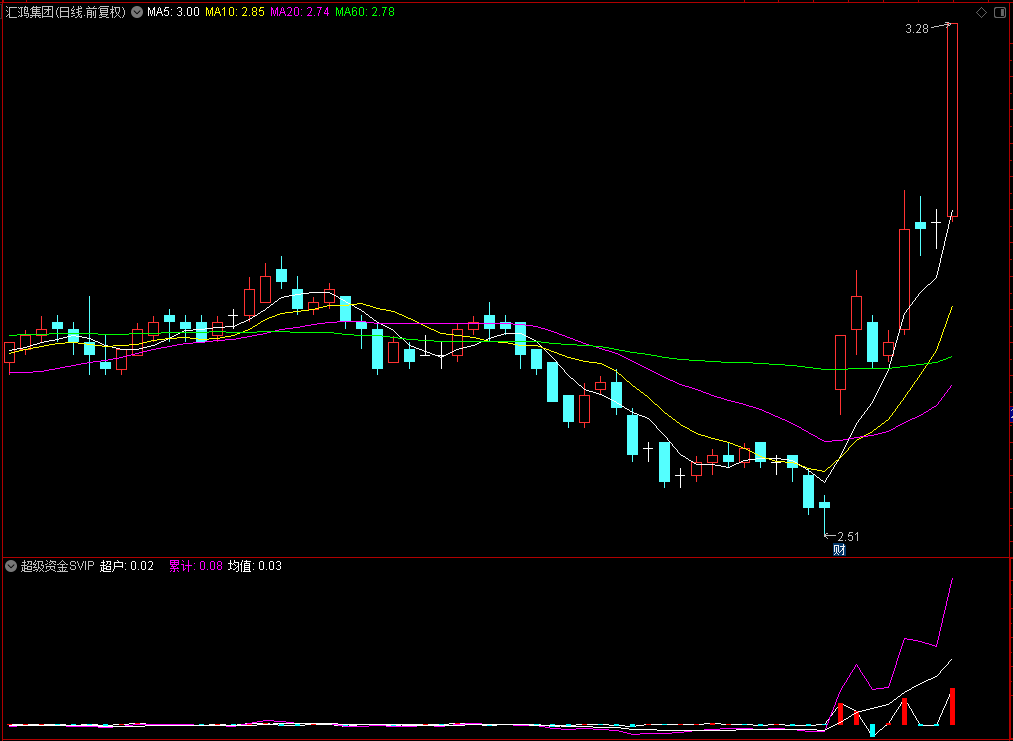Click the tallest red bar in the fund indicator
1013x741 pixels.
click(952, 706)
